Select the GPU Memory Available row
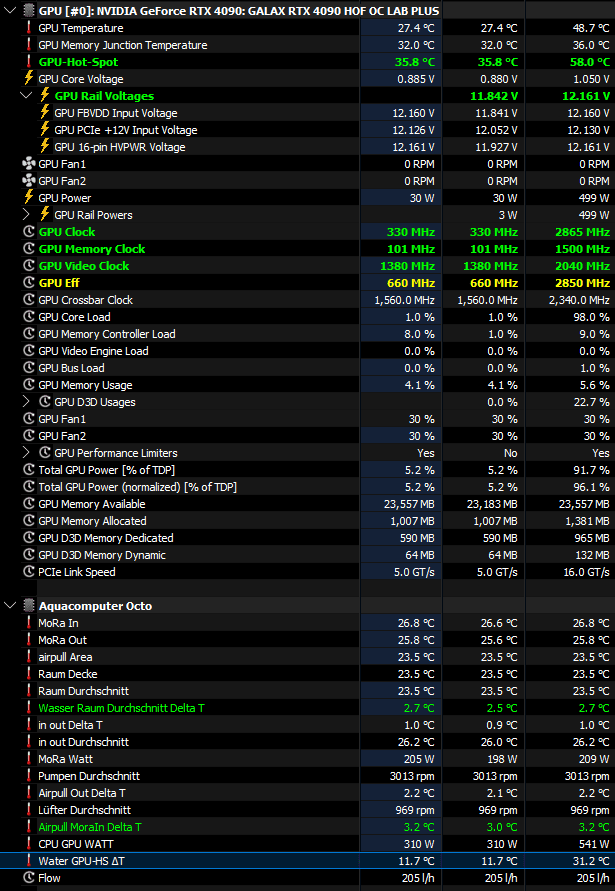The image size is (615, 891). [x=308, y=504]
